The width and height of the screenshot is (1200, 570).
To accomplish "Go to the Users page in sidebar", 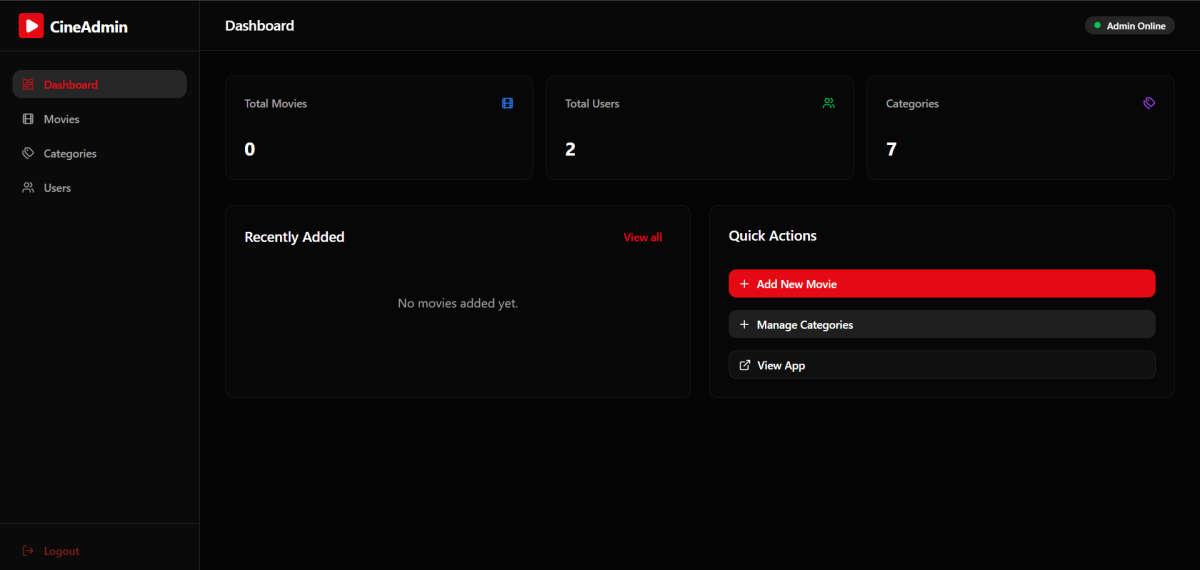I will [x=57, y=188].
